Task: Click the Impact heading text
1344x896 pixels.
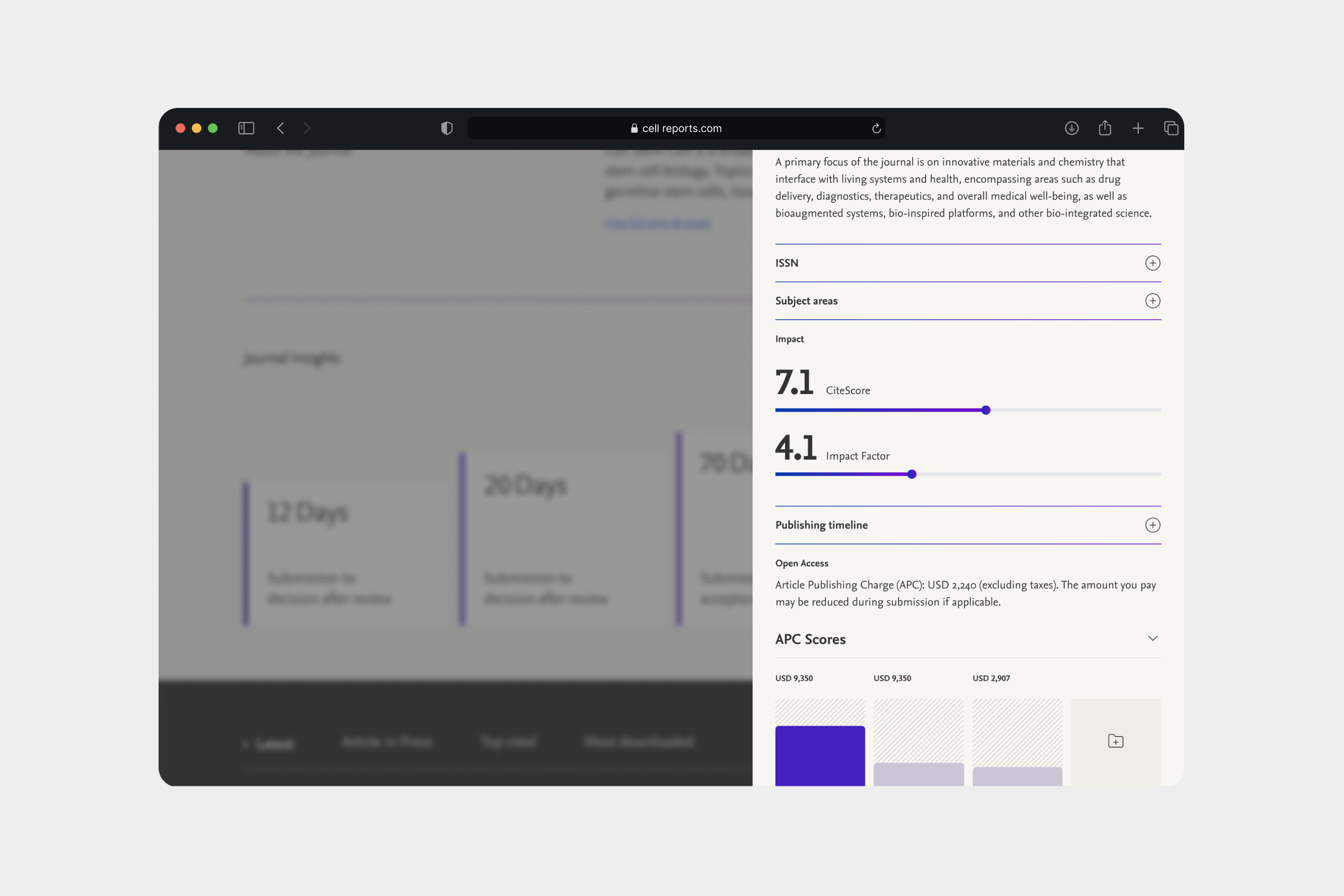Action: (x=789, y=339)
